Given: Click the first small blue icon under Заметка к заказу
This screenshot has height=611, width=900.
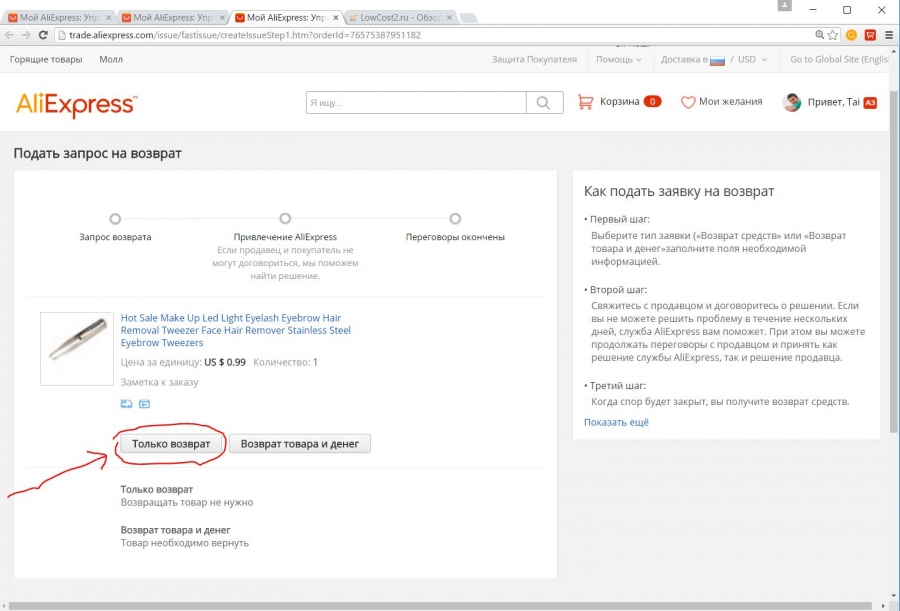Looking at the screenshot, I should (x=126, y=404).
